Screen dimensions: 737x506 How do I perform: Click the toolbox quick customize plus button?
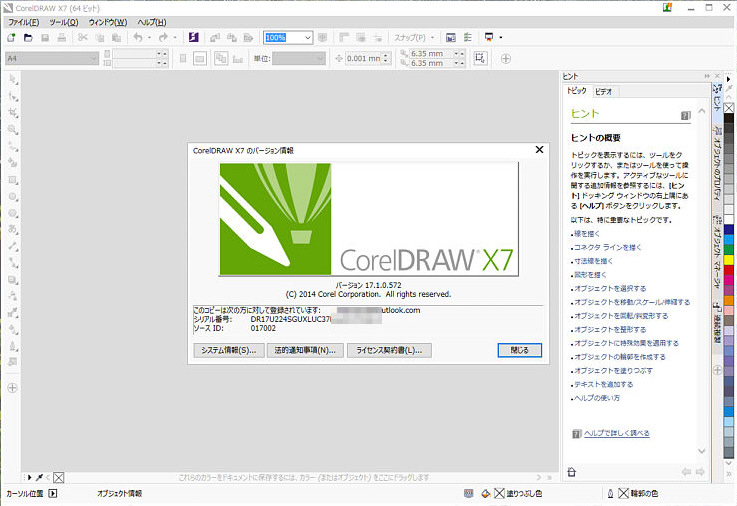[13, 388]
